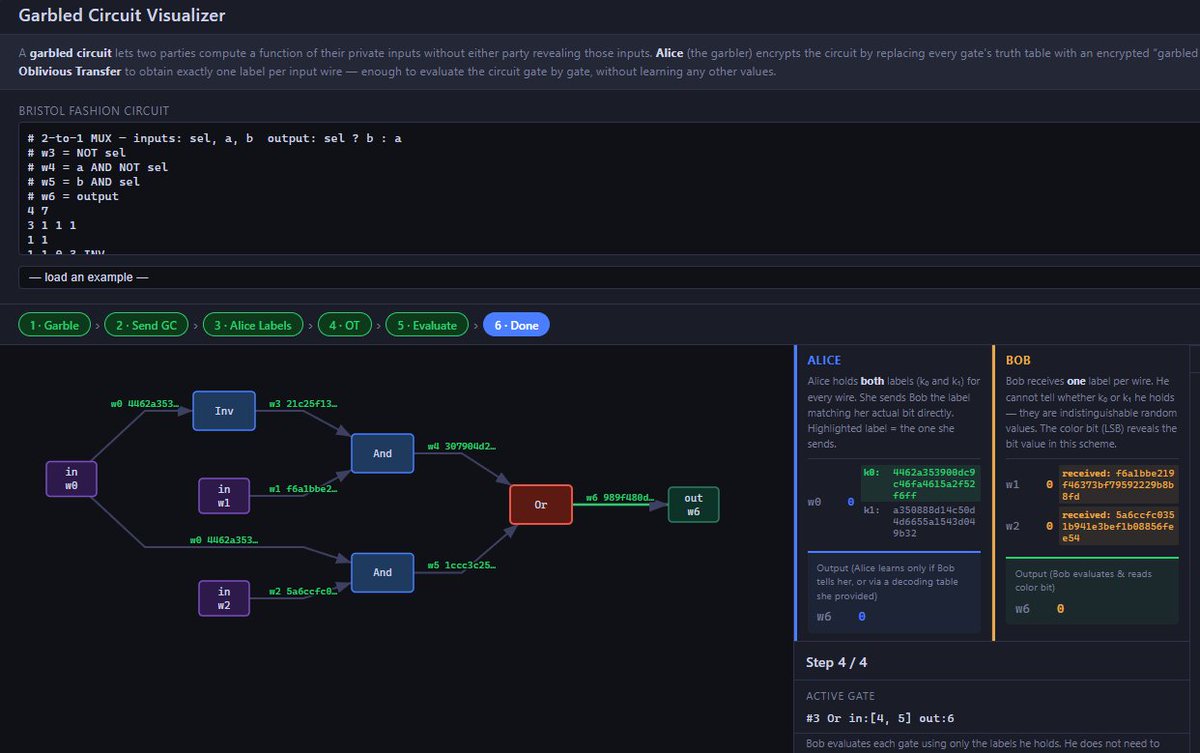Click the Step 4 / 4 heading
This screenshot has height=753, width=1200.
[x=837, y=663]
